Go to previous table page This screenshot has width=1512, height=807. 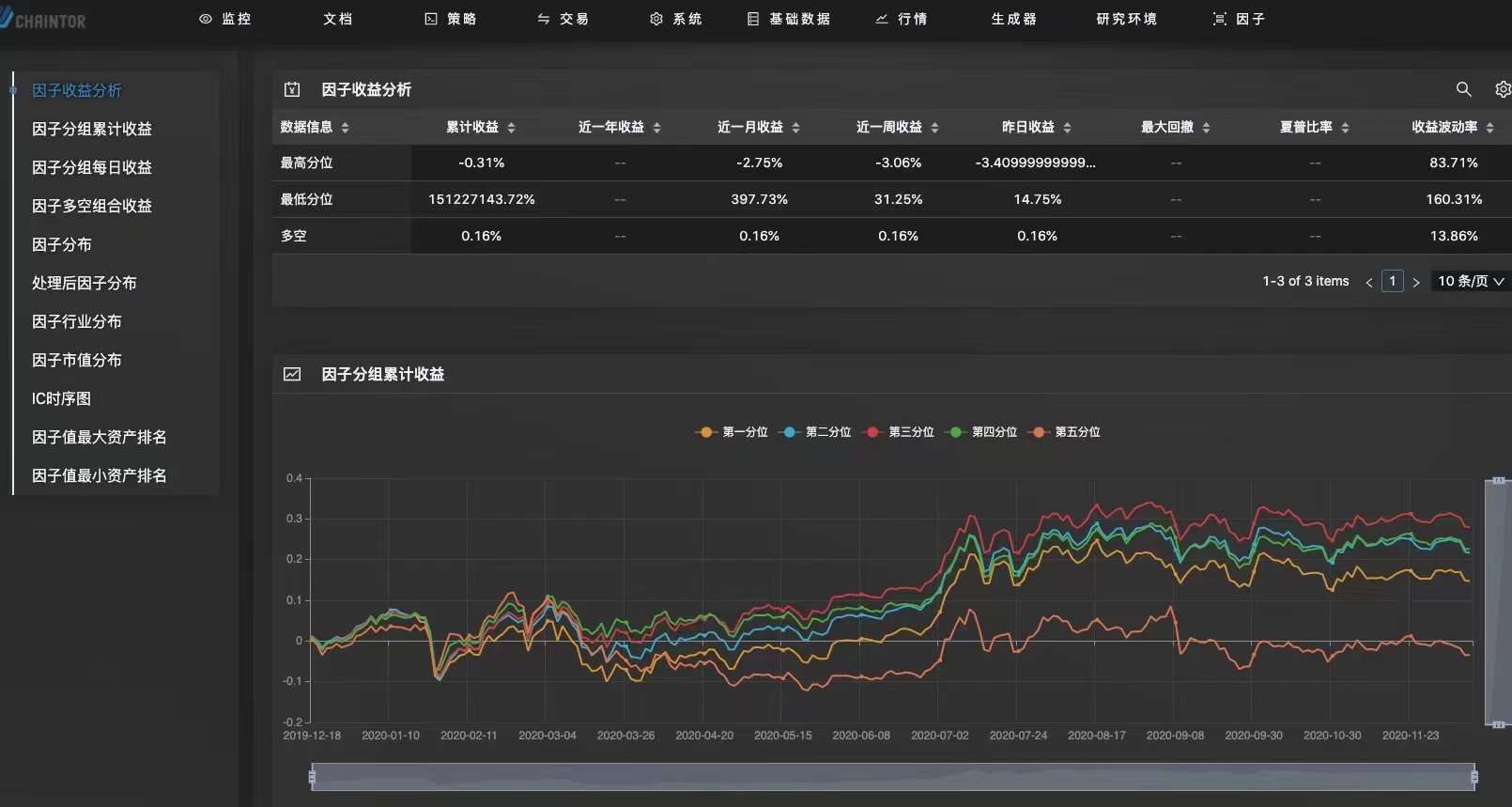tap(1368, 282)
